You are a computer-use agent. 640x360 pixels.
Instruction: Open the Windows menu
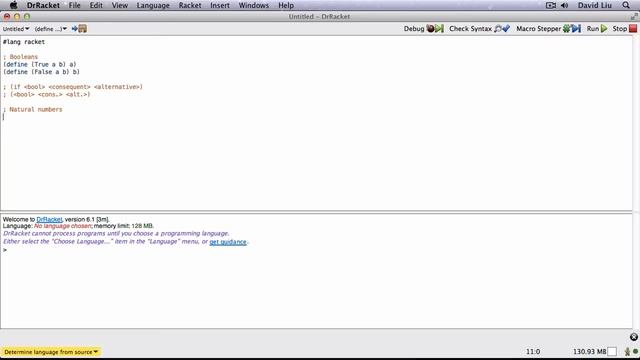point(253,5)
